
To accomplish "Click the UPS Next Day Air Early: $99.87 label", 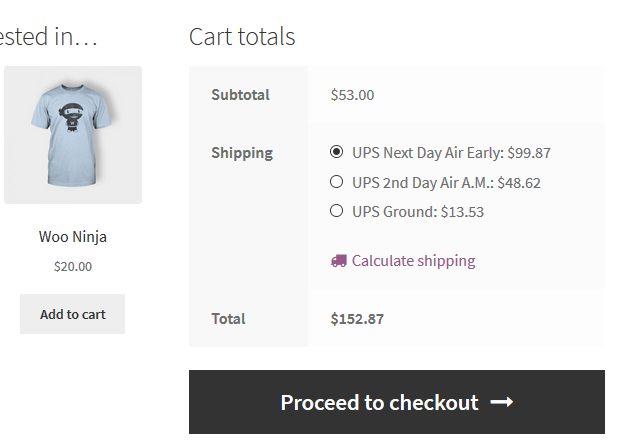I will tap(451, 154).
